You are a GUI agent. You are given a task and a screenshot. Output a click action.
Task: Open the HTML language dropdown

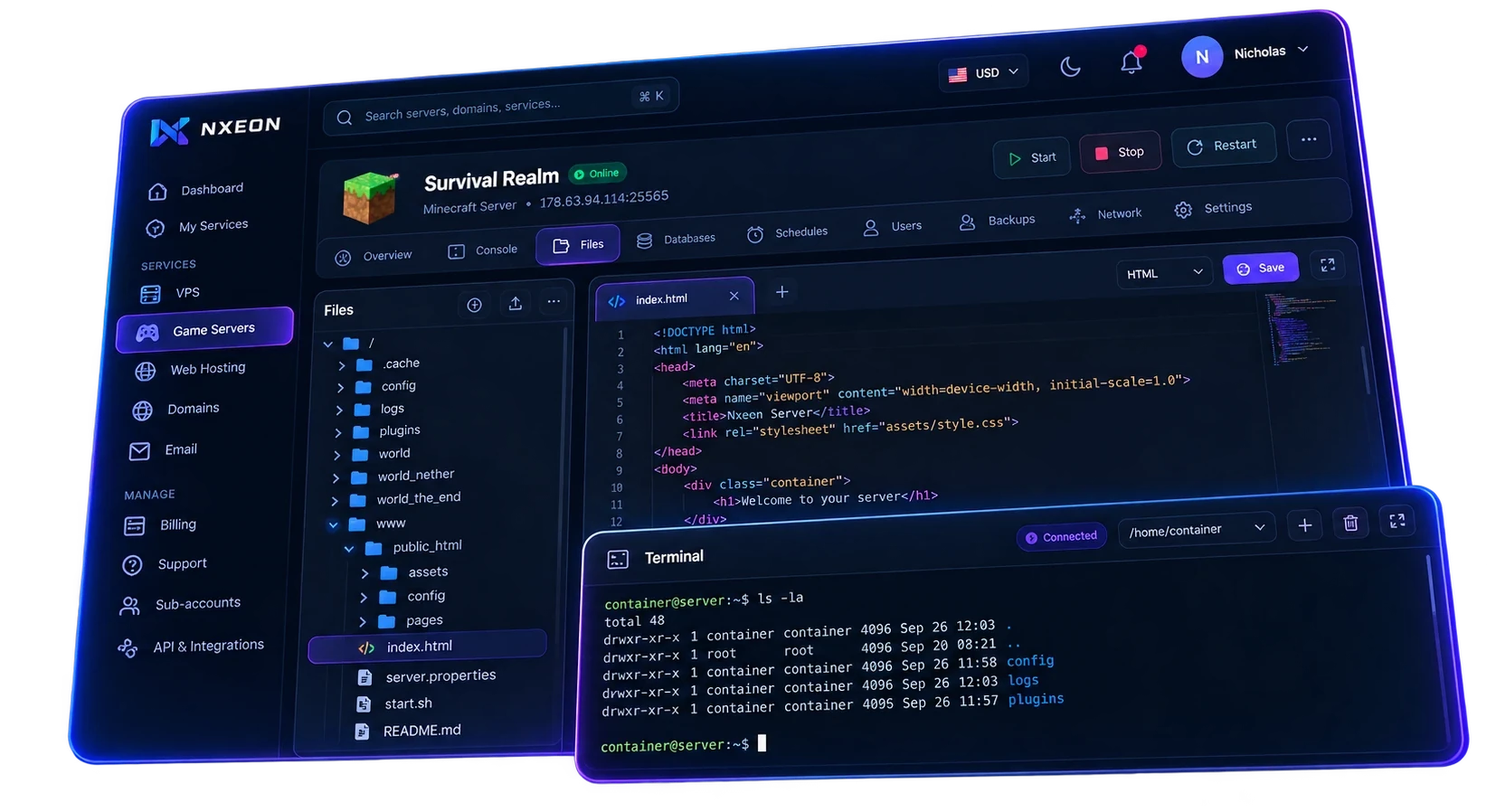tap(1164, 273)
